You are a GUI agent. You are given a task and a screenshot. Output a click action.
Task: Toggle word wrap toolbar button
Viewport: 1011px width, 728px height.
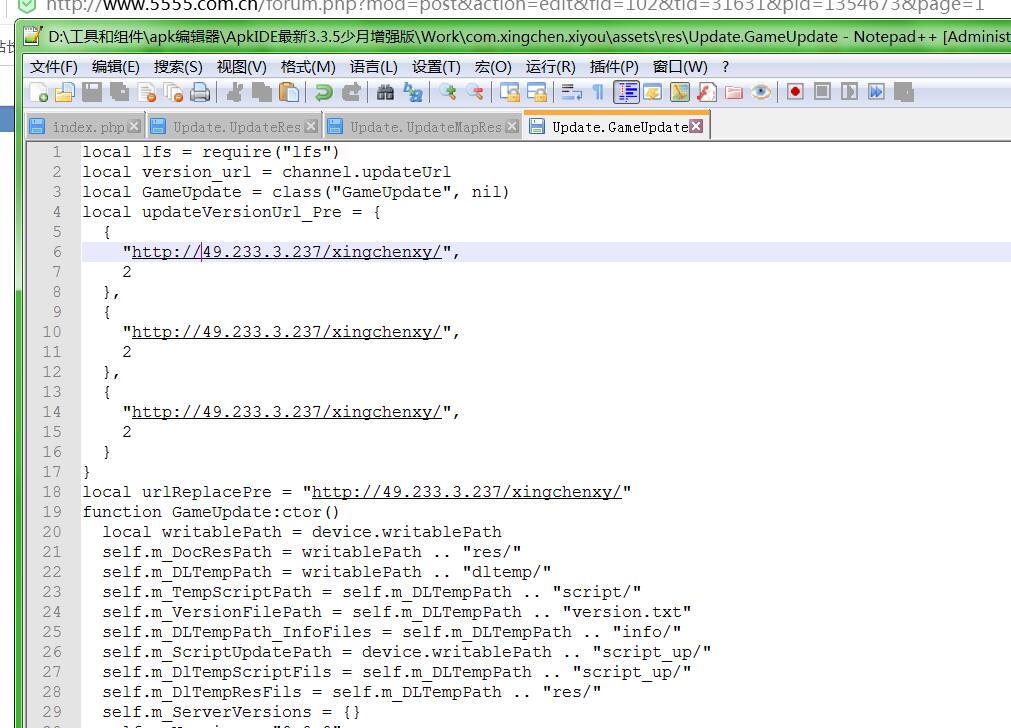pyautogui.click(x=572, y=93)
